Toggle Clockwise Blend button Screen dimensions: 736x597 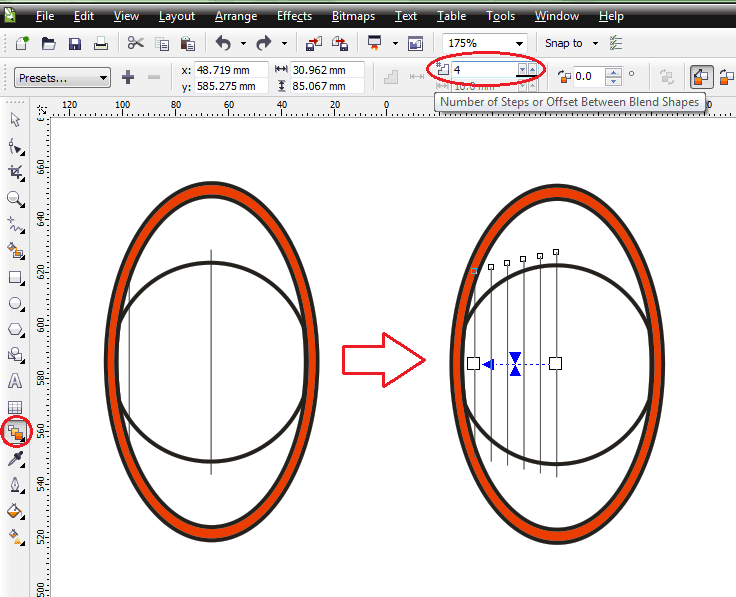click(x=727, y=77)
